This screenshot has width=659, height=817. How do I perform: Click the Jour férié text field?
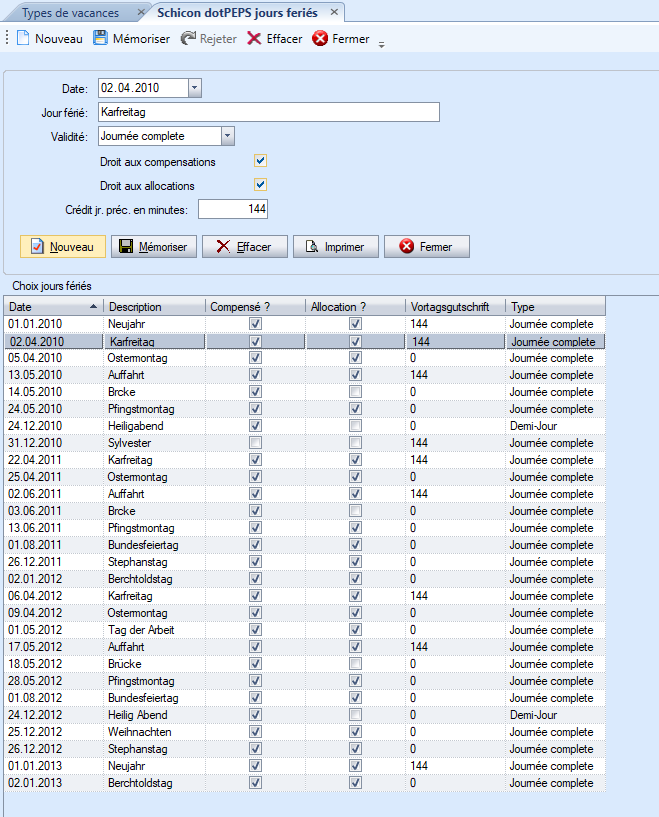coord(268,112)
